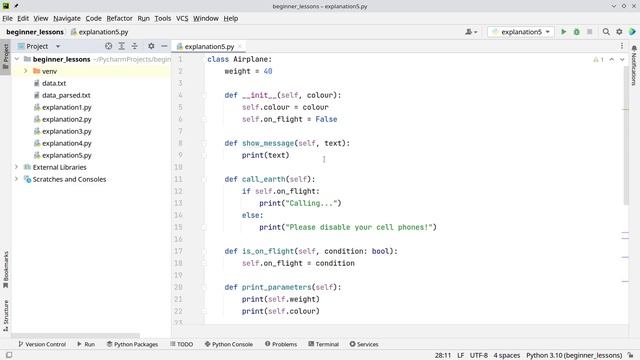Open the Navigate menu

(x=67, y=18)
